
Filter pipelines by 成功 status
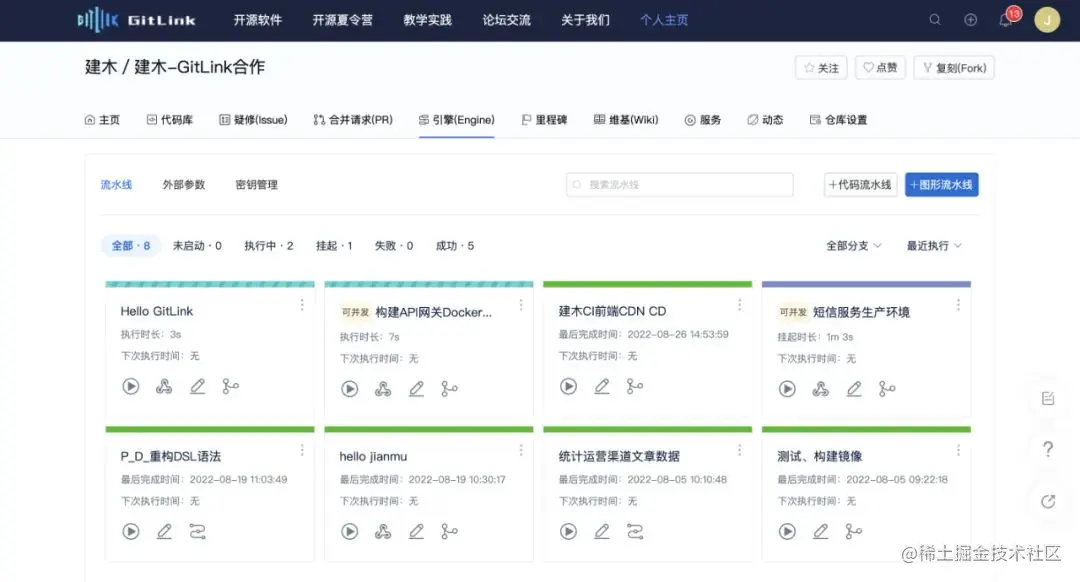tap(454, 245)
